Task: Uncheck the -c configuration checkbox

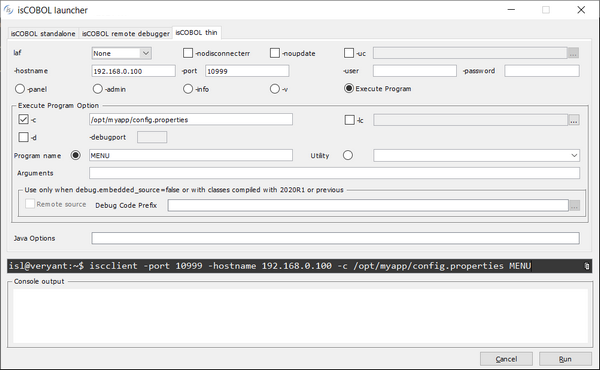Action: pyautogui.click(x=23, y=119)
